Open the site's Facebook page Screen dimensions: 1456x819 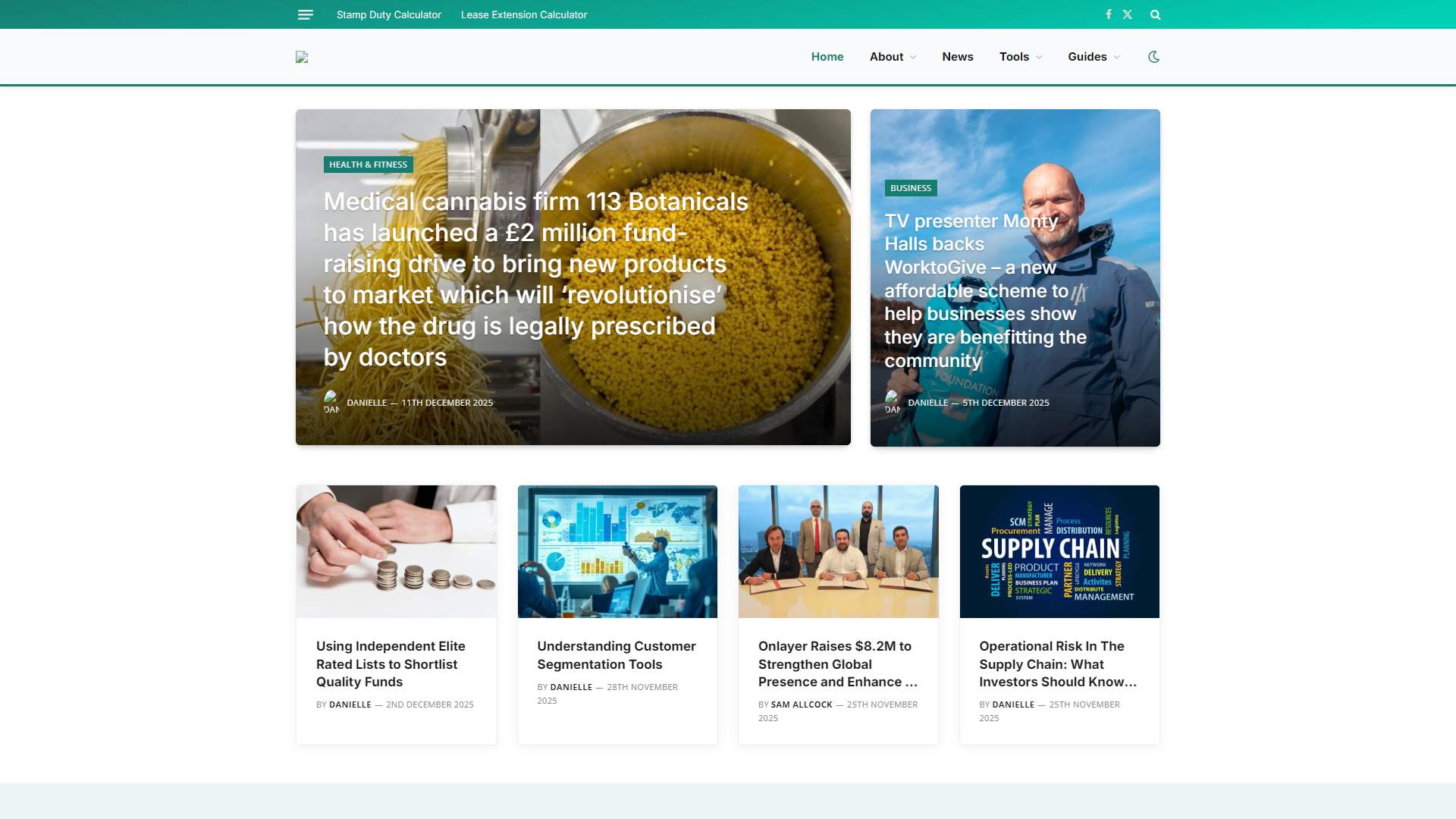(1109, 14)
